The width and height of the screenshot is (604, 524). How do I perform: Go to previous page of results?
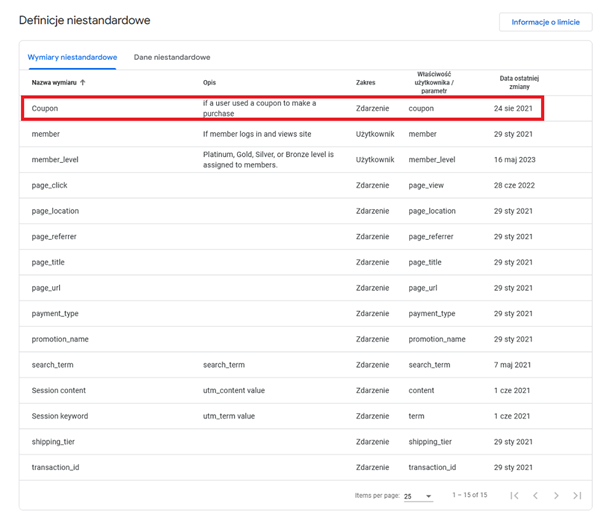(535, 496)
